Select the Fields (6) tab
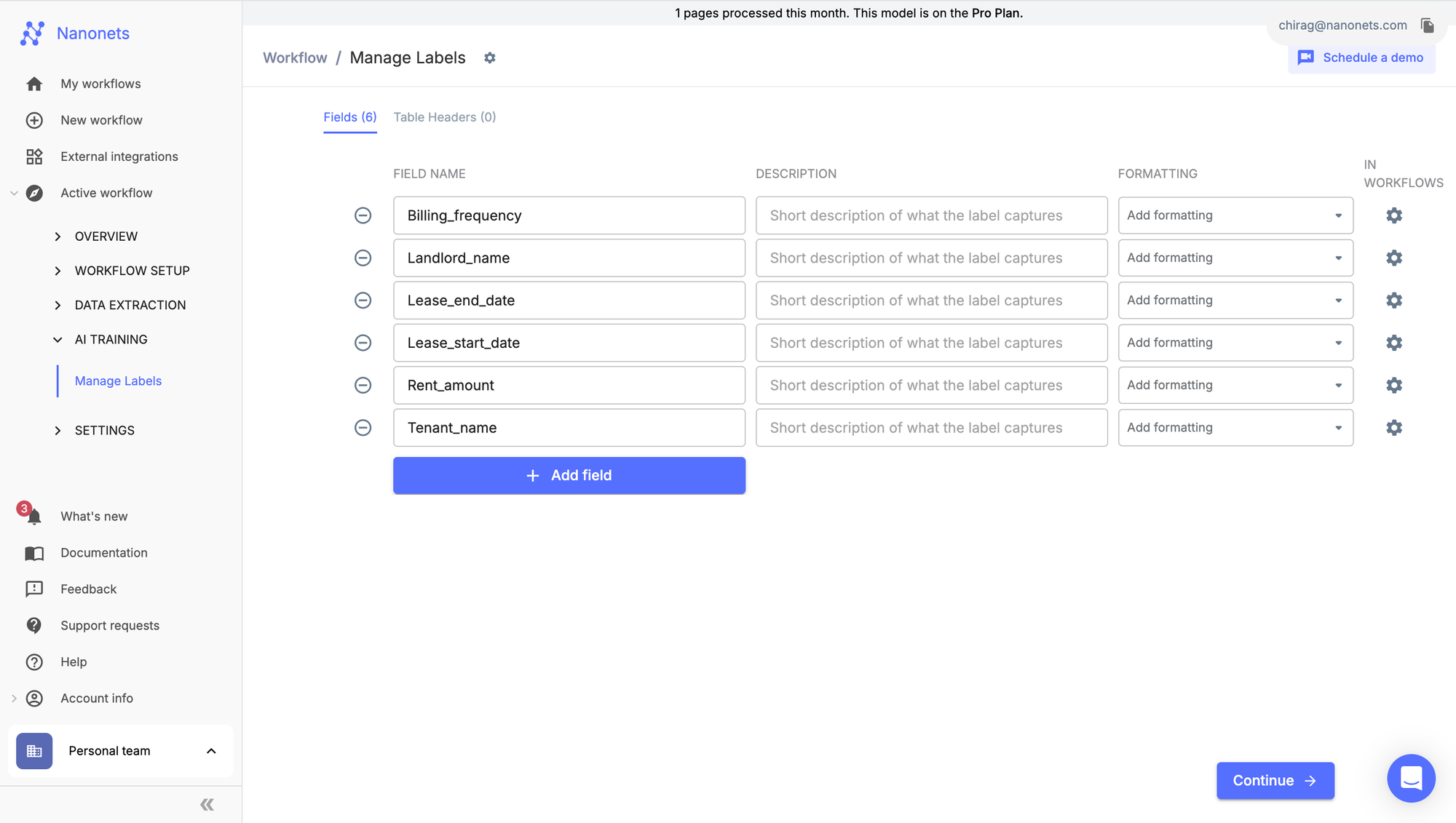 click(350, 117)
